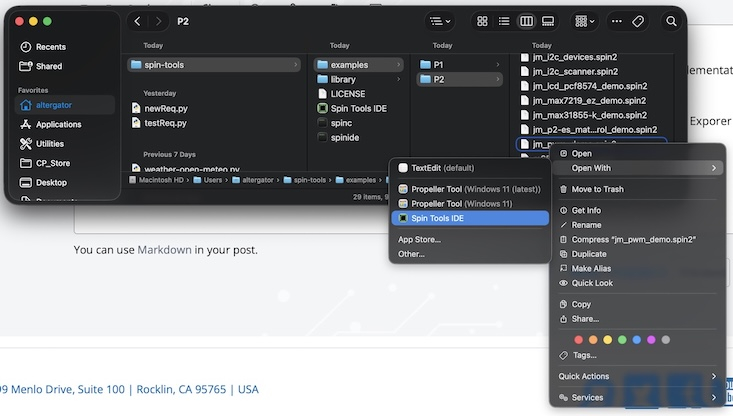
Task: Select jm_lcd_pcf8574_demo.spin2 file in the list
Action: (x=589, y=86)
